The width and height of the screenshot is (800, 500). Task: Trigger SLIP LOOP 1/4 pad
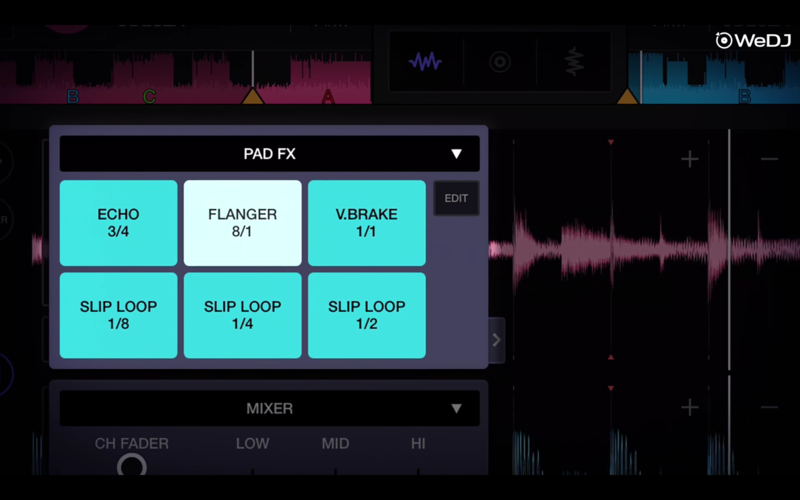click(x=242, y=315)
